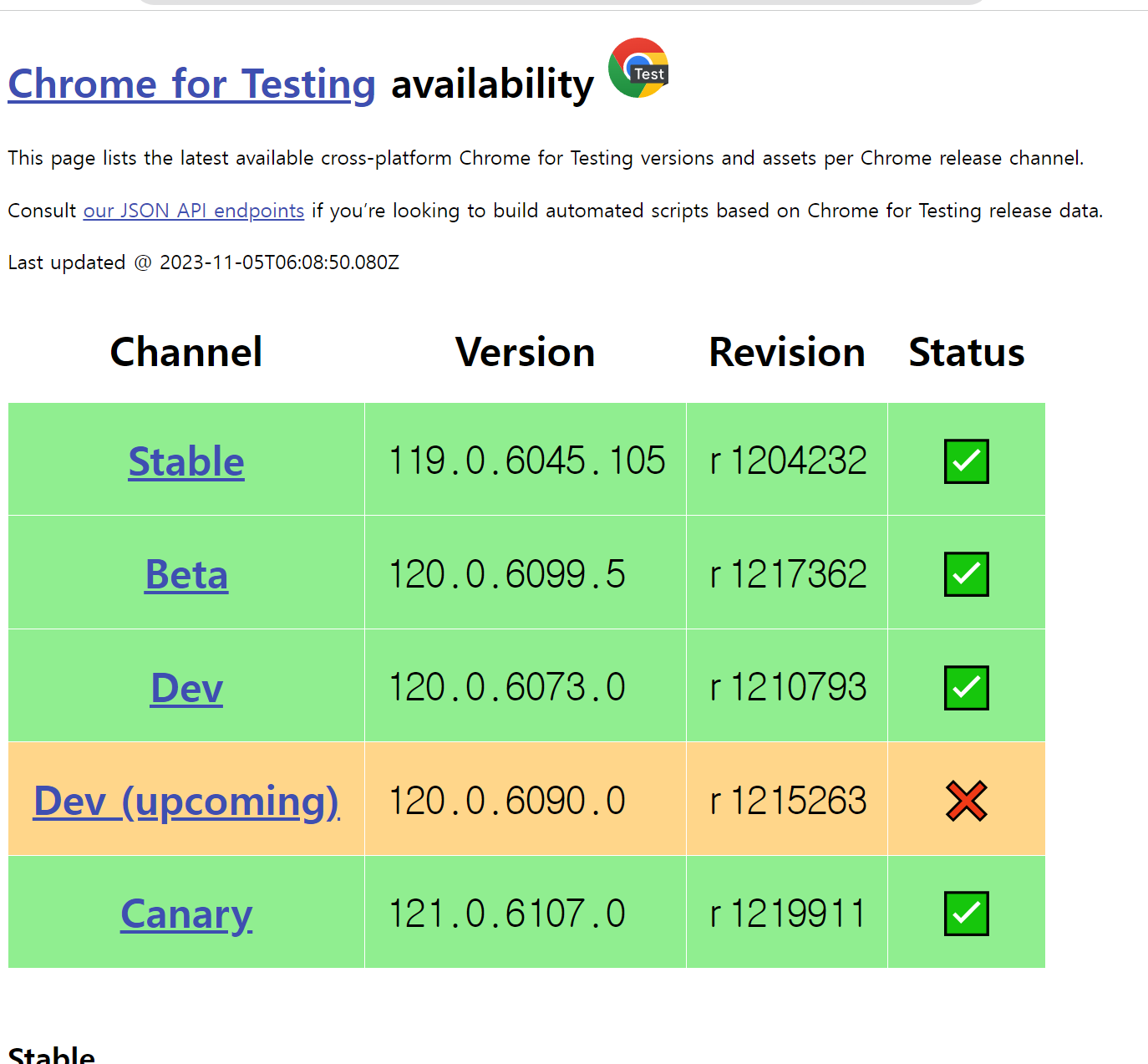The image size is (1148, 1064).
Task: Click revision r1219911 cell
Action: coord(788,914)
